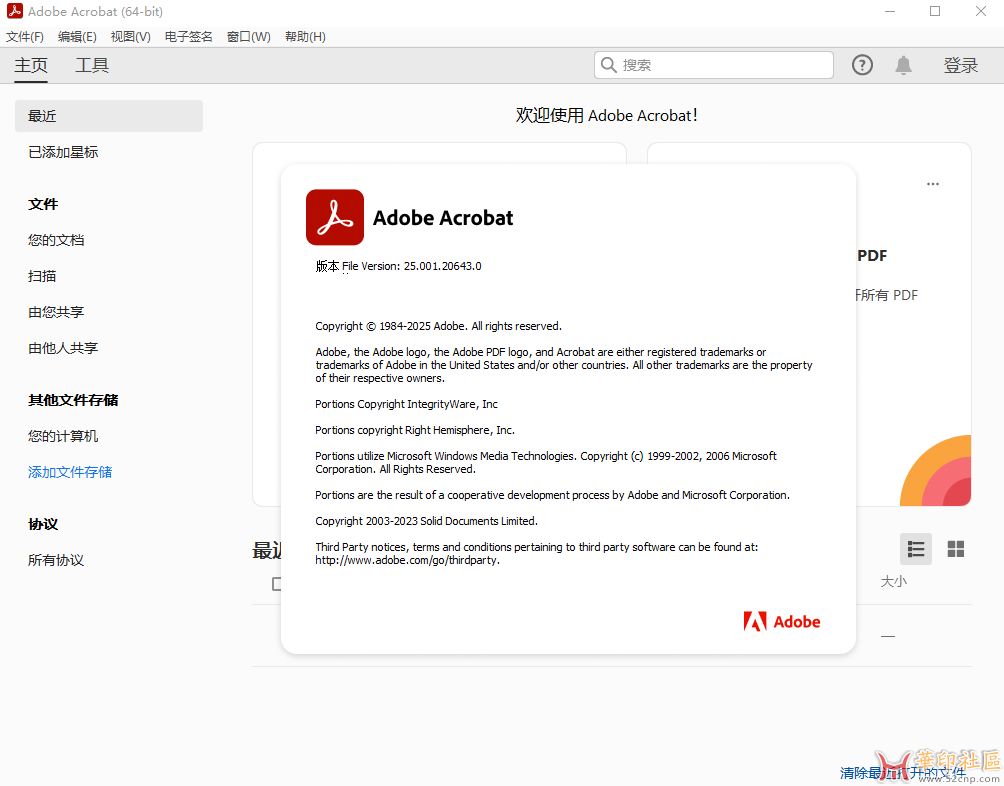Screen dimensions: 1004x786
Task: Click 欢迎使用 Adobe Acrobat heading
Action: (x=606, y=115)
